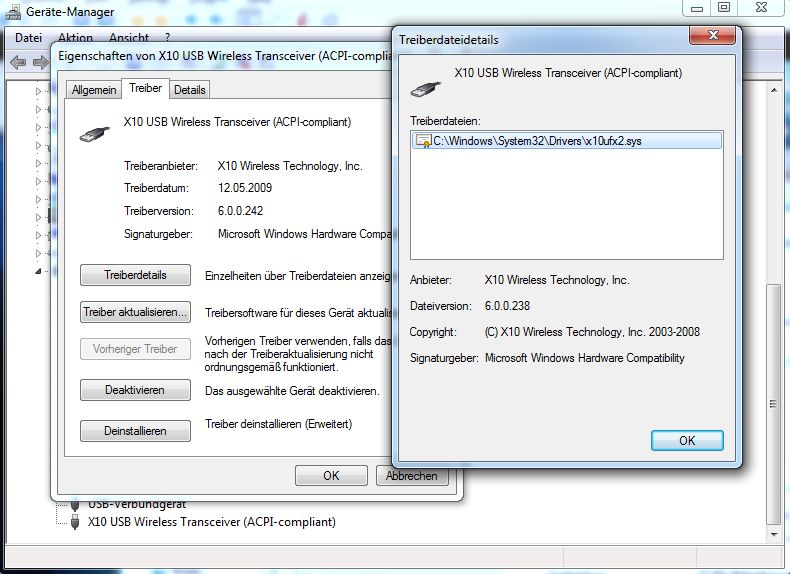
Task: Confirm OK in Treiberdateidetails dialog
Action: pyautogui.click(x=687, y=440)
